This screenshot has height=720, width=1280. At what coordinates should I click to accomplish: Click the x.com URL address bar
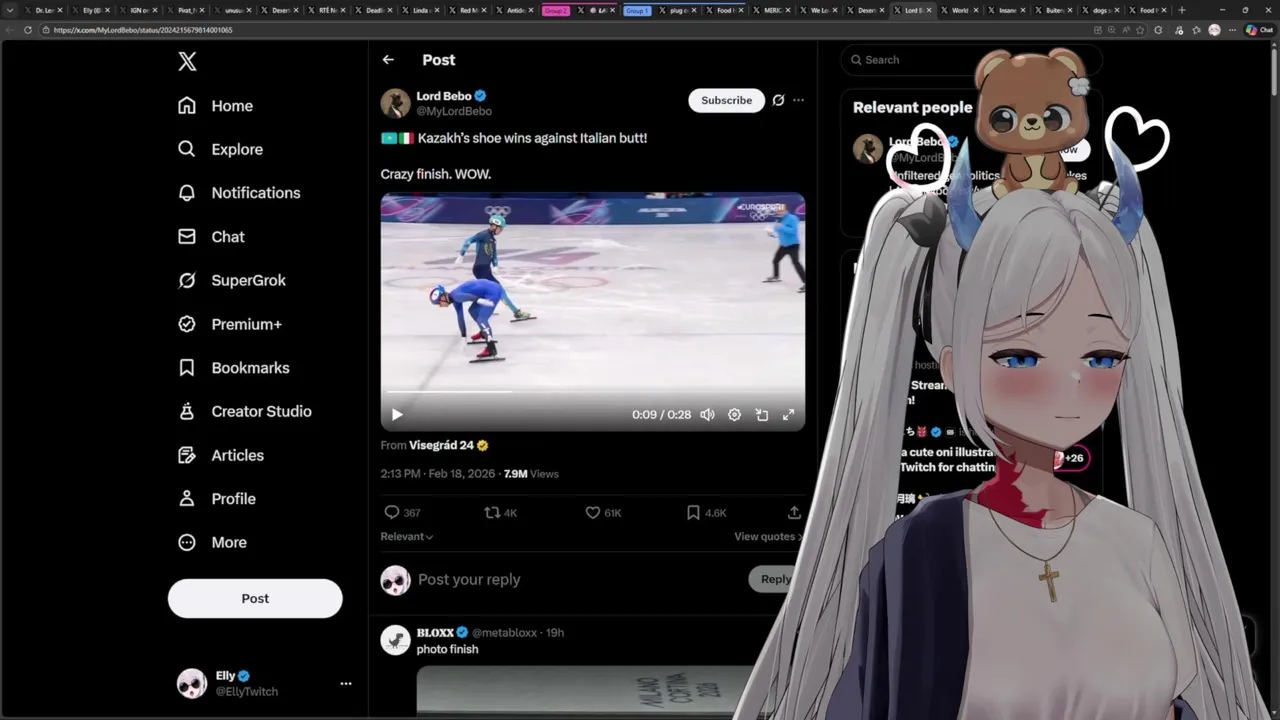click(560, 30)
